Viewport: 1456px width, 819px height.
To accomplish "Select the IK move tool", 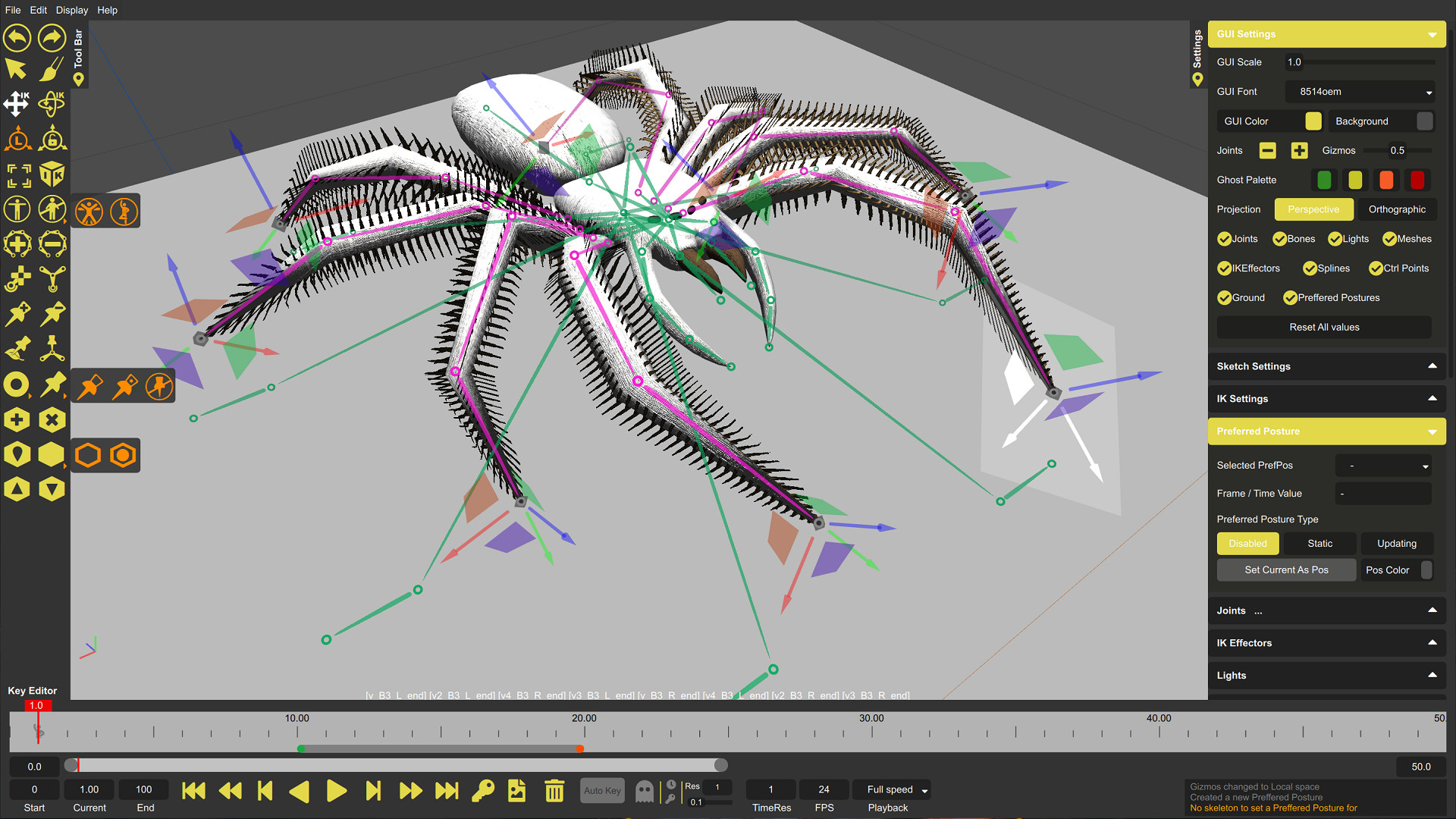I will (17, 104).
